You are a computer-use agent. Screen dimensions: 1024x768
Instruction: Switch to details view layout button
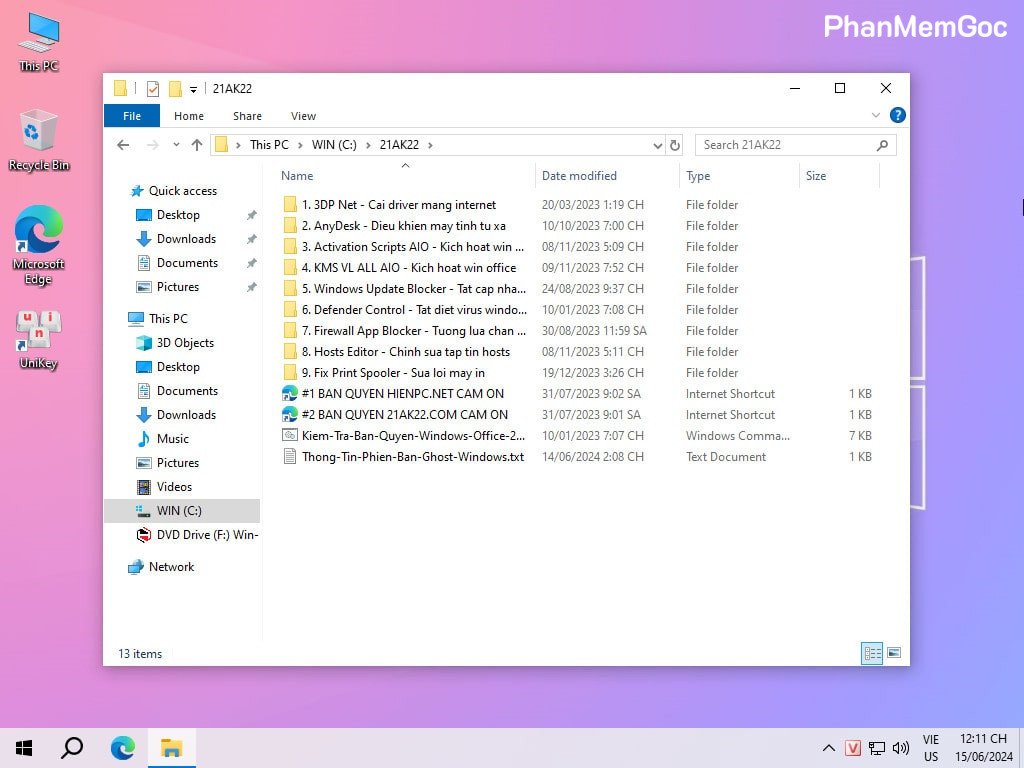point(872,653)
